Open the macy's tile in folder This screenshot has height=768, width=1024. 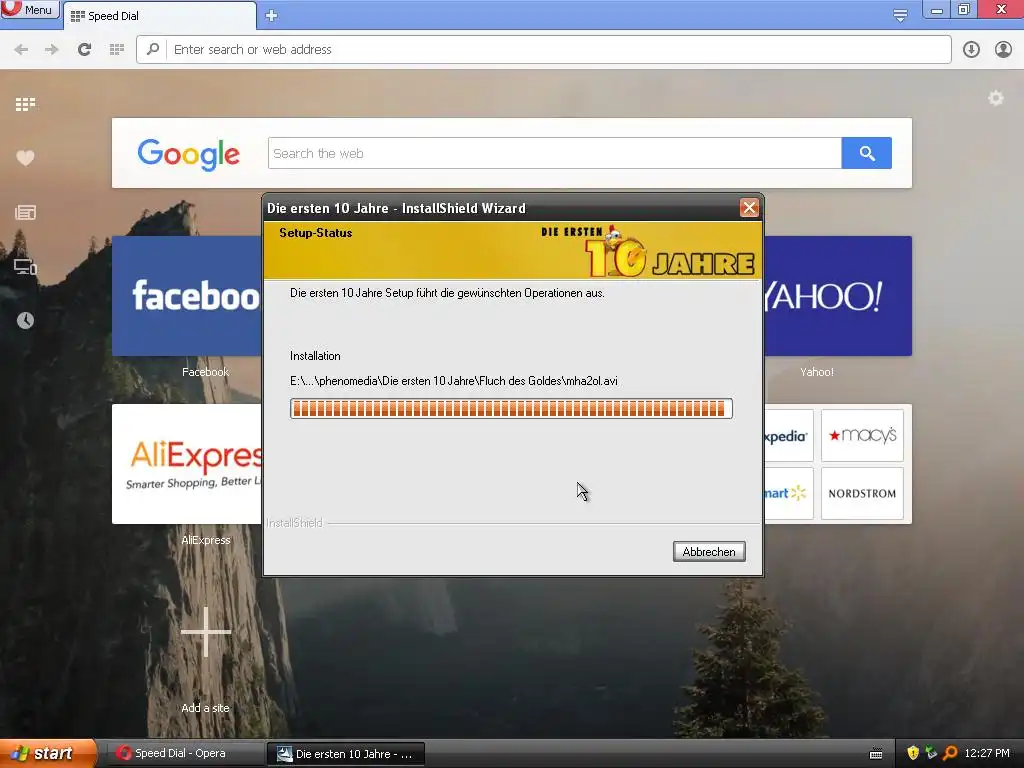tap(862, 436)
